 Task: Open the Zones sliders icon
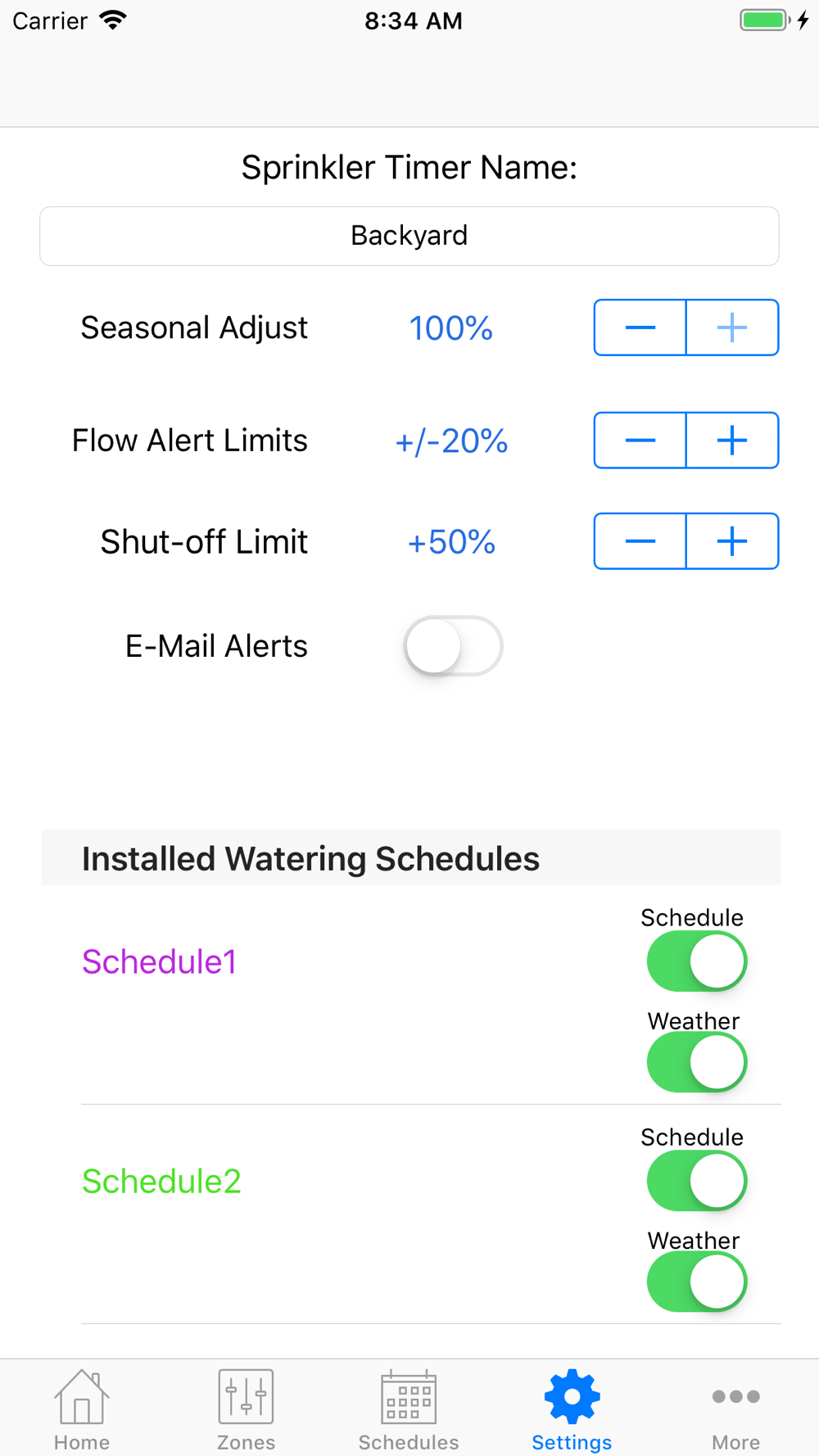click(246, 1397)
